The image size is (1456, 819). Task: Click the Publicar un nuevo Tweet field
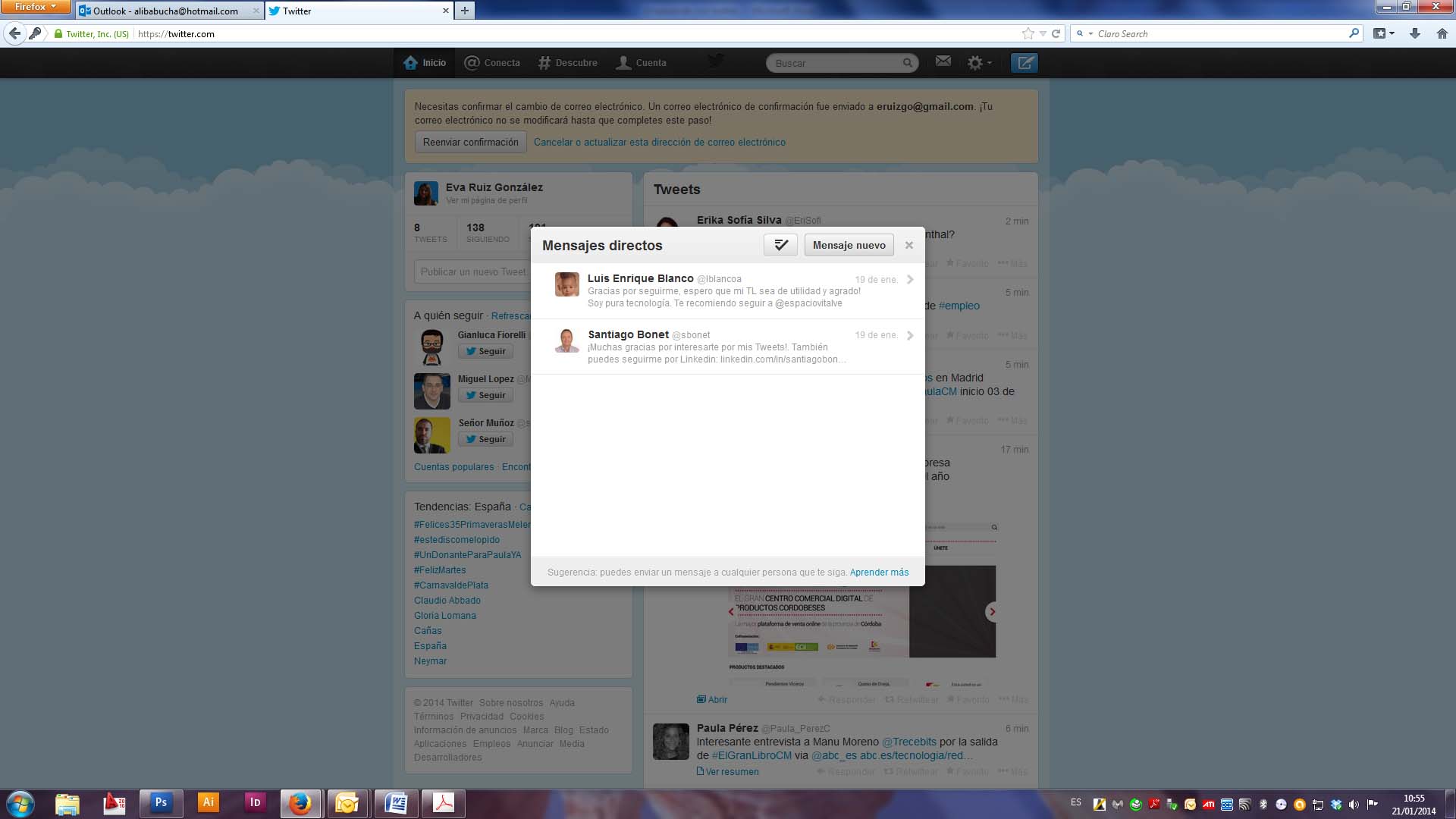pos(472,271)
